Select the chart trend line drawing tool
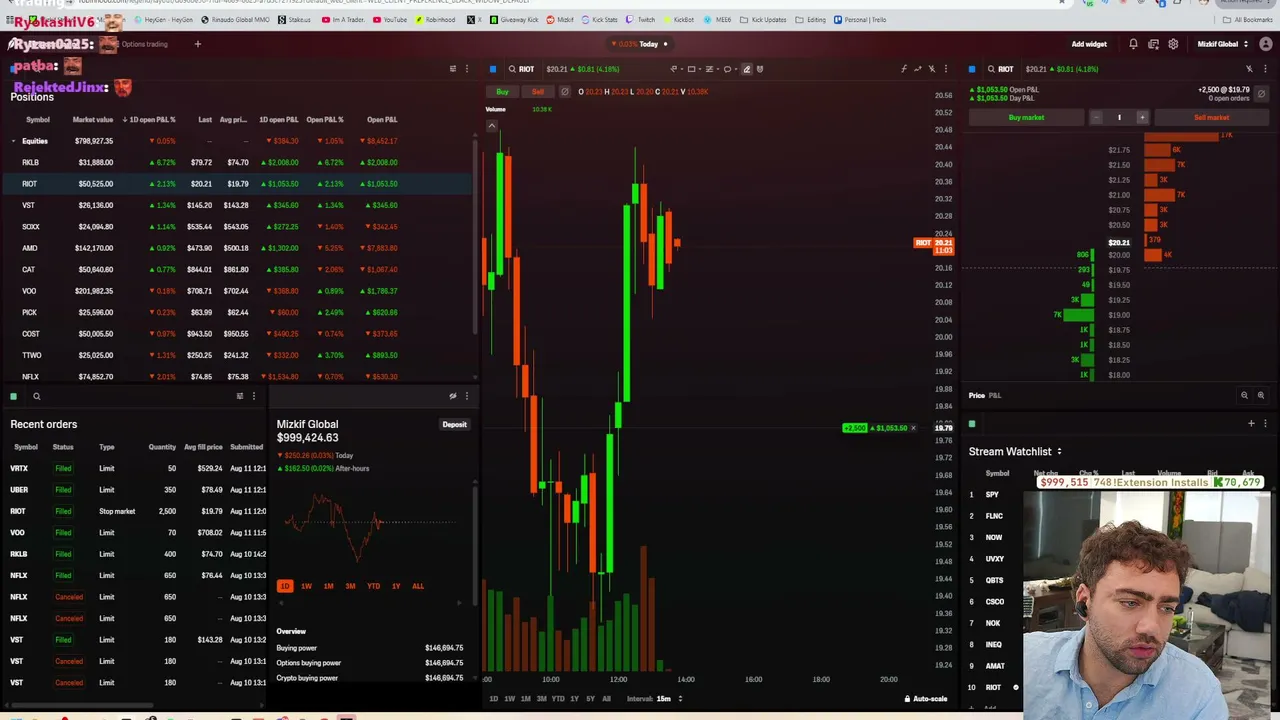 pyautogui.click(x=673, y=69)
